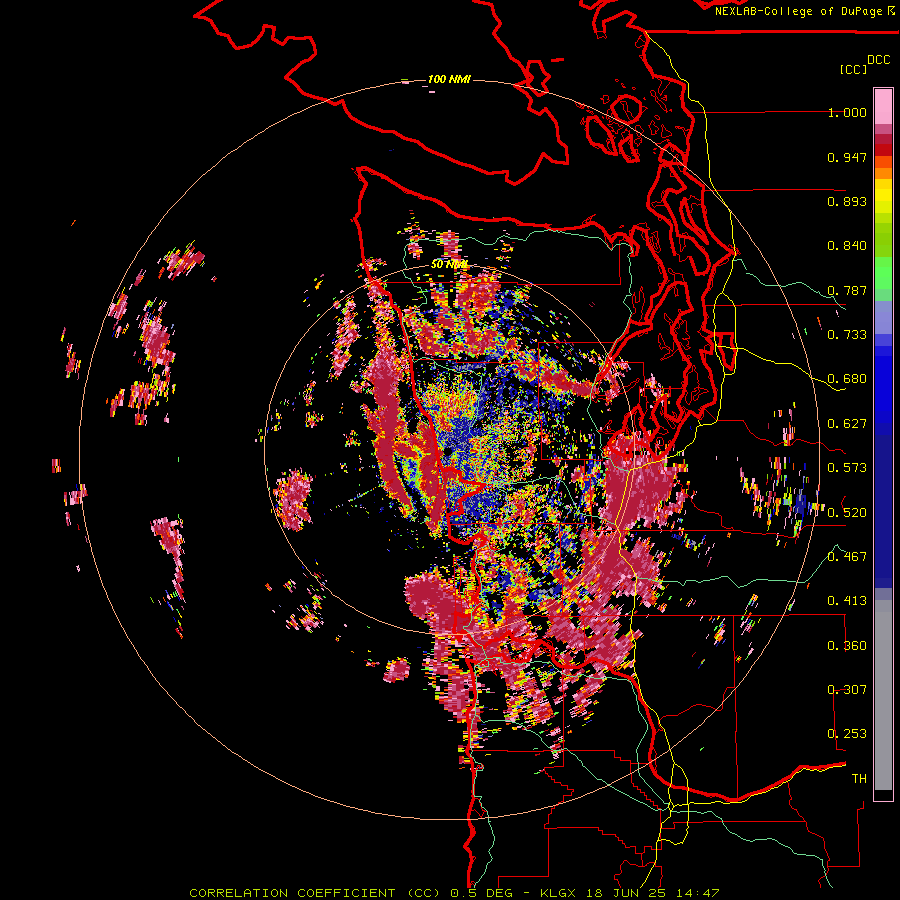Screen dimensions: 900x900
Task: Click the 0.360 scale value
Action: pos(847,645)
